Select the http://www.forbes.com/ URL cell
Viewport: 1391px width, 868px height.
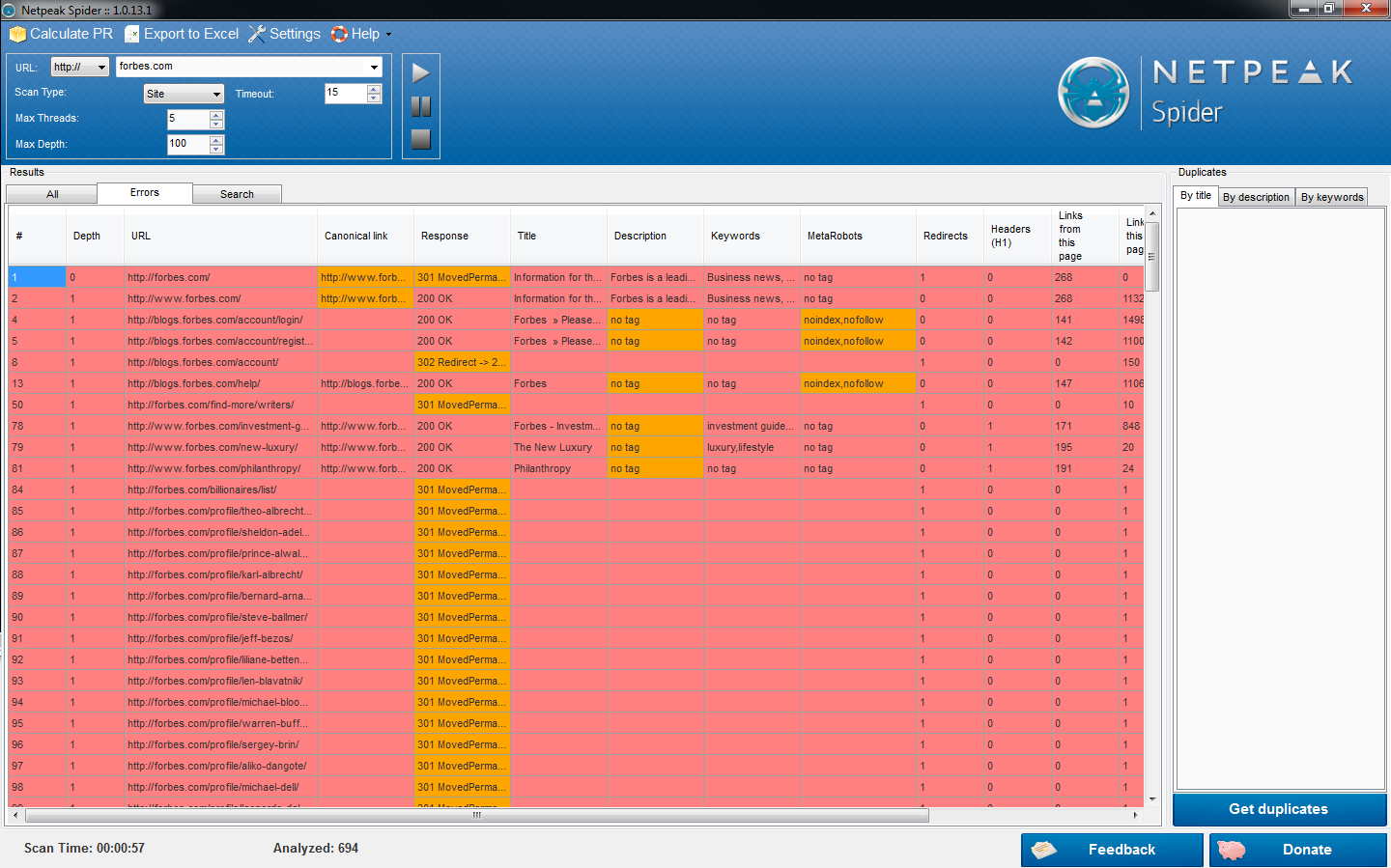point(220,298)
